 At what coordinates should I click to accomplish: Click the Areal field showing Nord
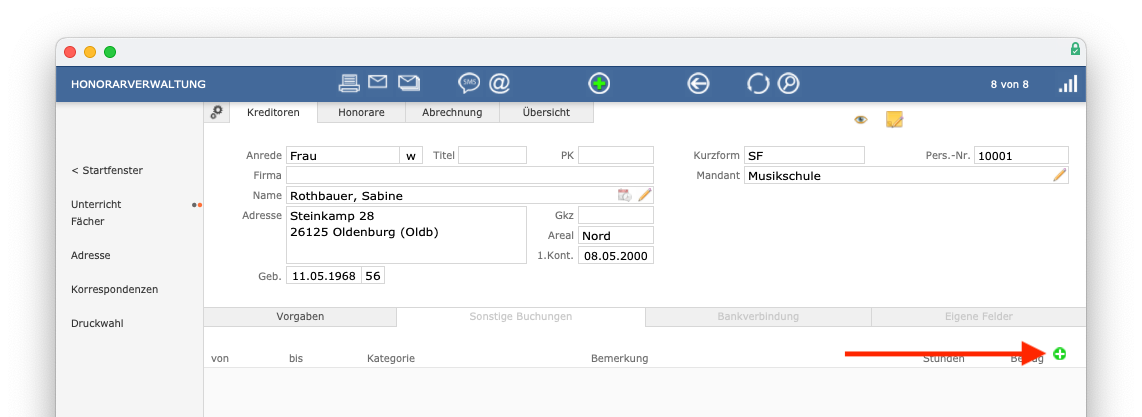coord(616,235)
